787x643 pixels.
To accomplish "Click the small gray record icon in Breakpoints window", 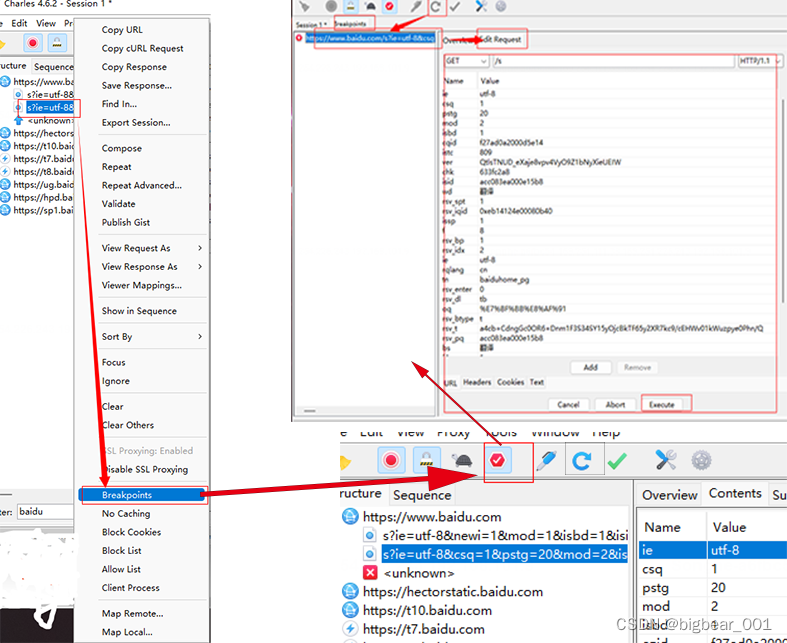I will (x=331, y=6).
